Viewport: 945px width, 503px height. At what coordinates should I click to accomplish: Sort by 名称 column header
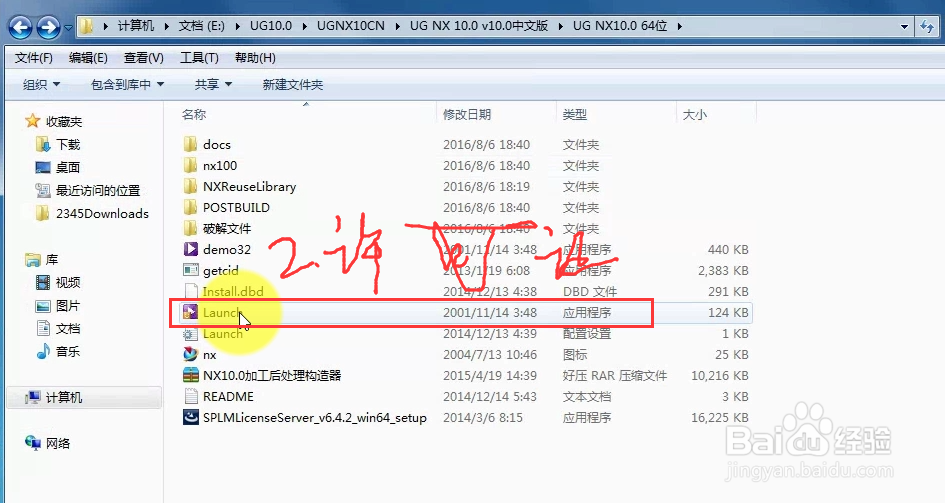click(x=193, y=114)
